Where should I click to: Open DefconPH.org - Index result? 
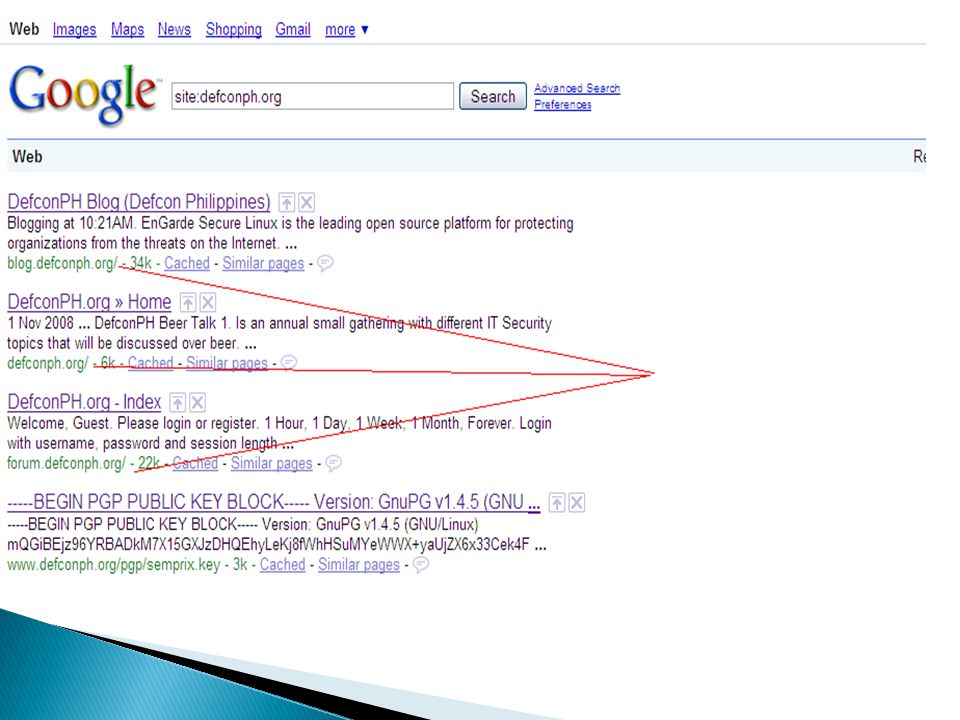pyautogui.click(x=84, y=402)
